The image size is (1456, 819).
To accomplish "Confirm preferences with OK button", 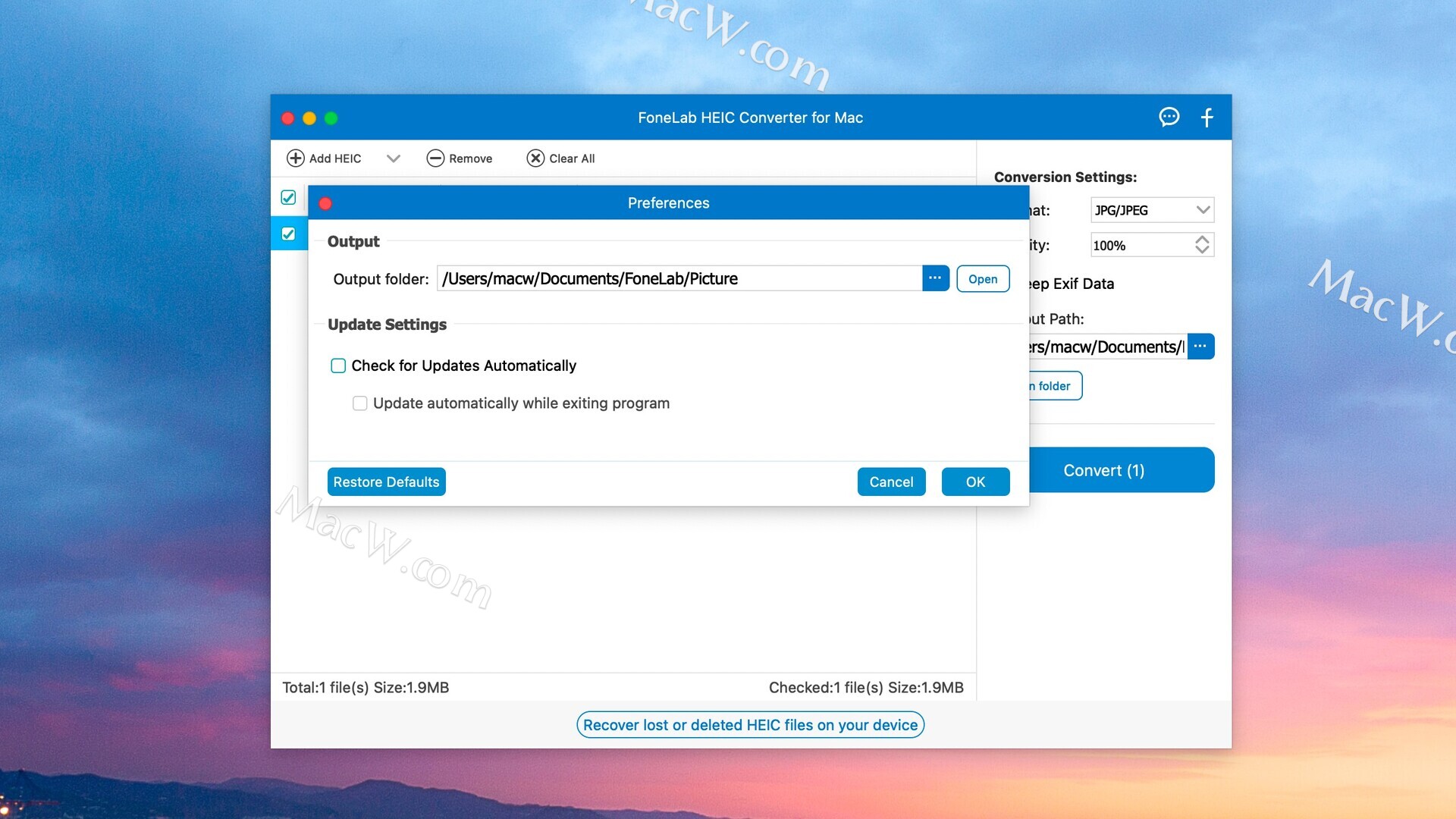I will (x=975, y=482).
